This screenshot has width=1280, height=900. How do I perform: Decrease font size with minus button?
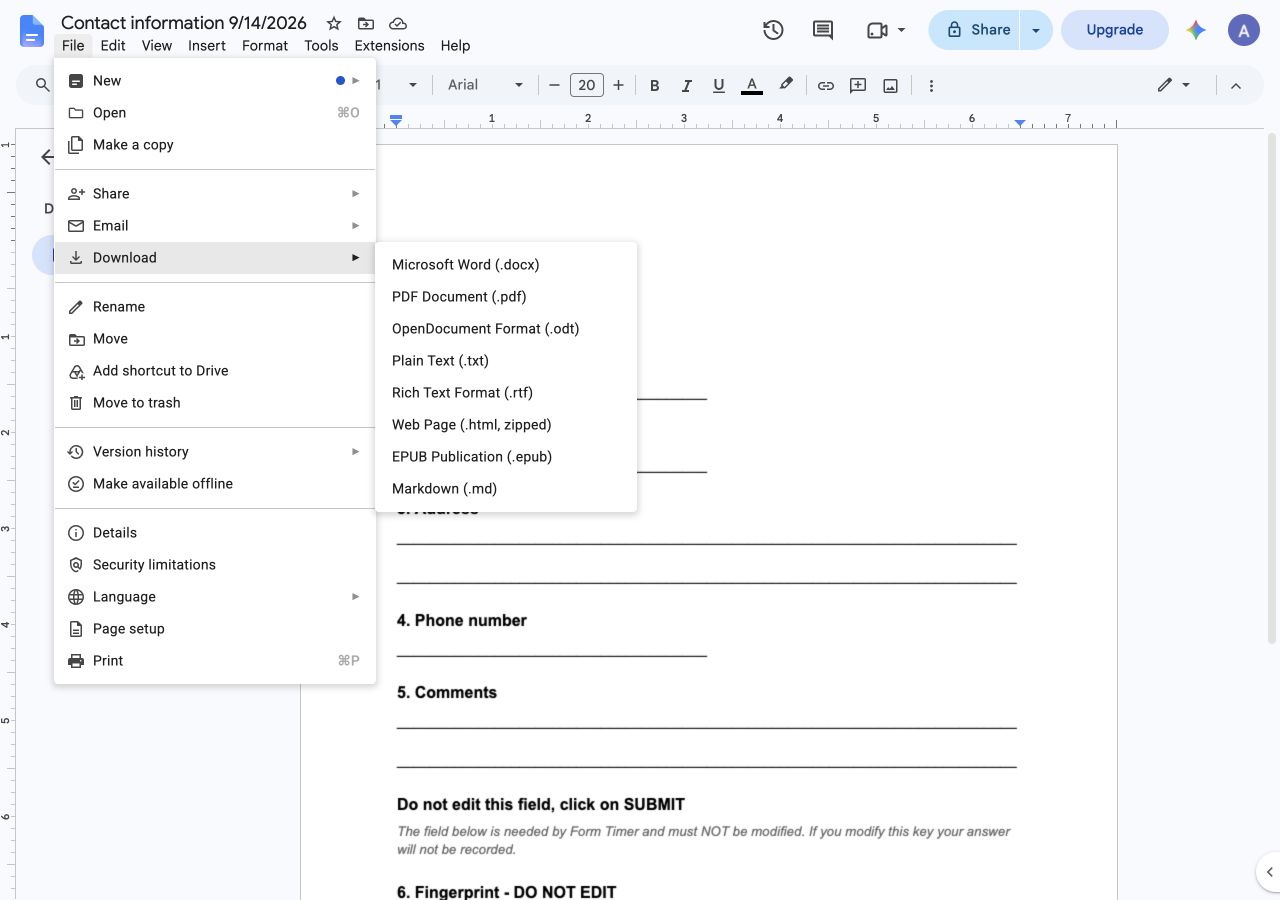[x=554, y=86]
